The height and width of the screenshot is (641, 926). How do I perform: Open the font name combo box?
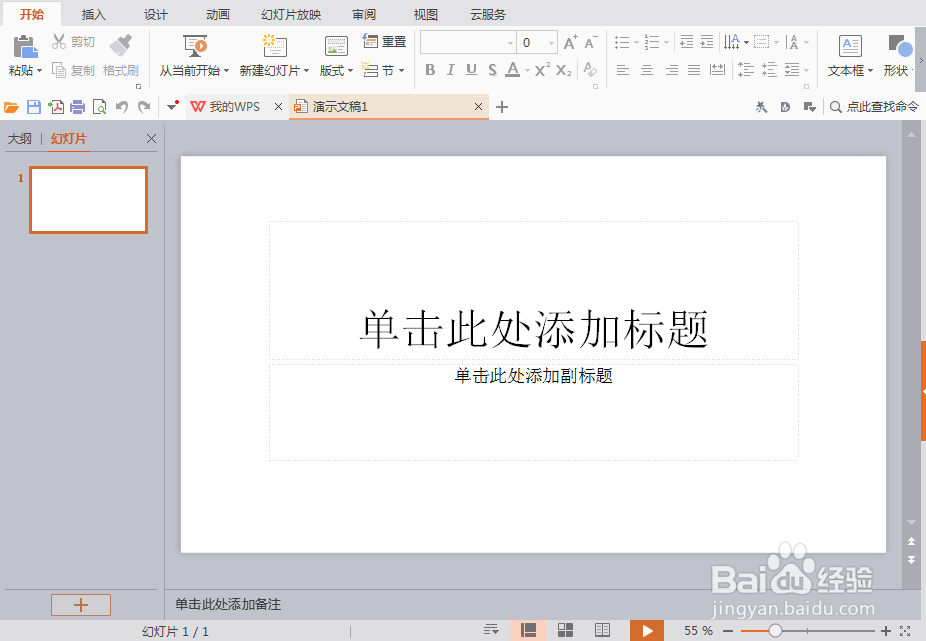click(x=468, y=43)
